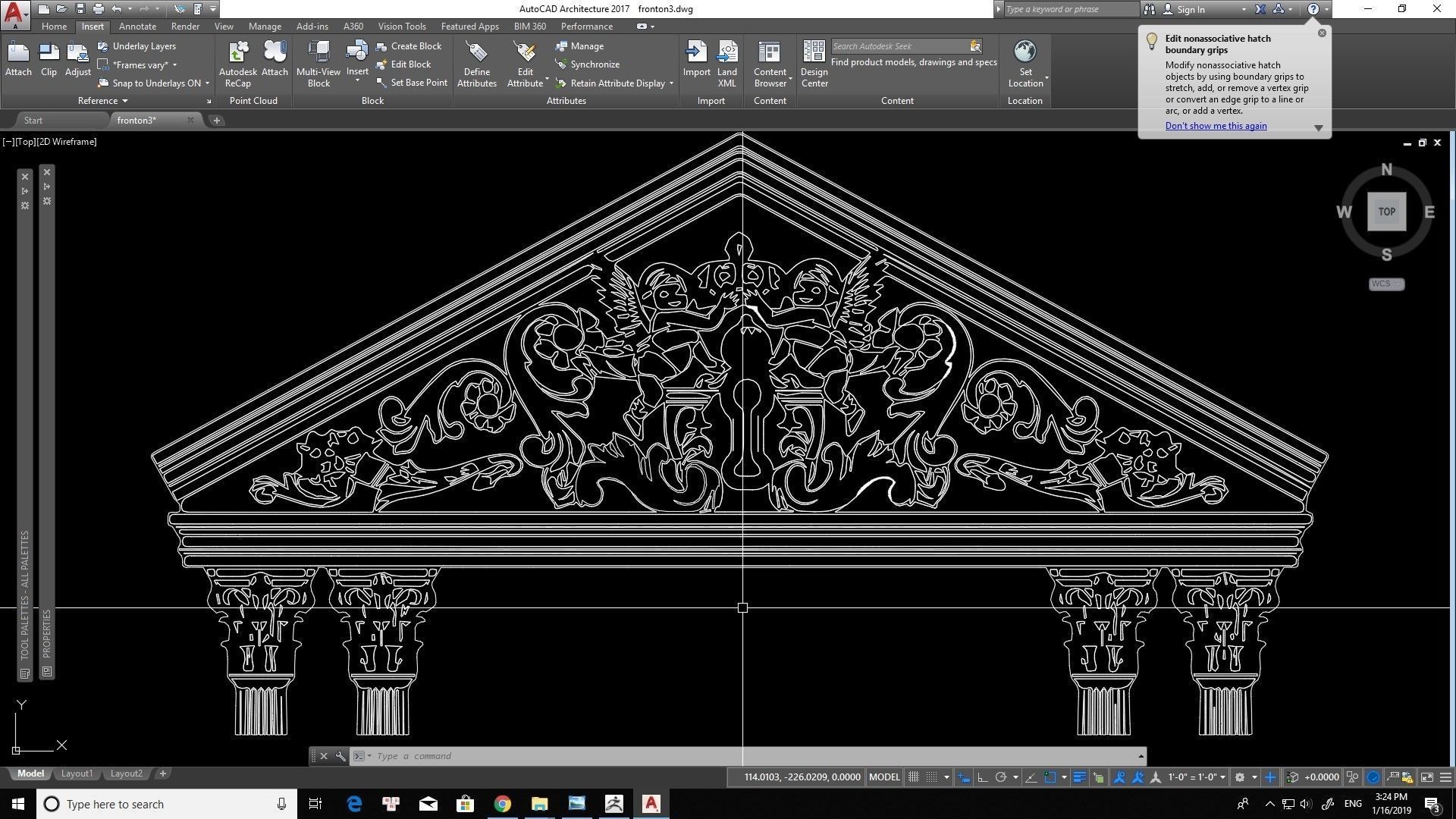Screen dimensions: 1456x819
Task: Click the MODEL button in status bar
Action: click(x=884, y=777)
